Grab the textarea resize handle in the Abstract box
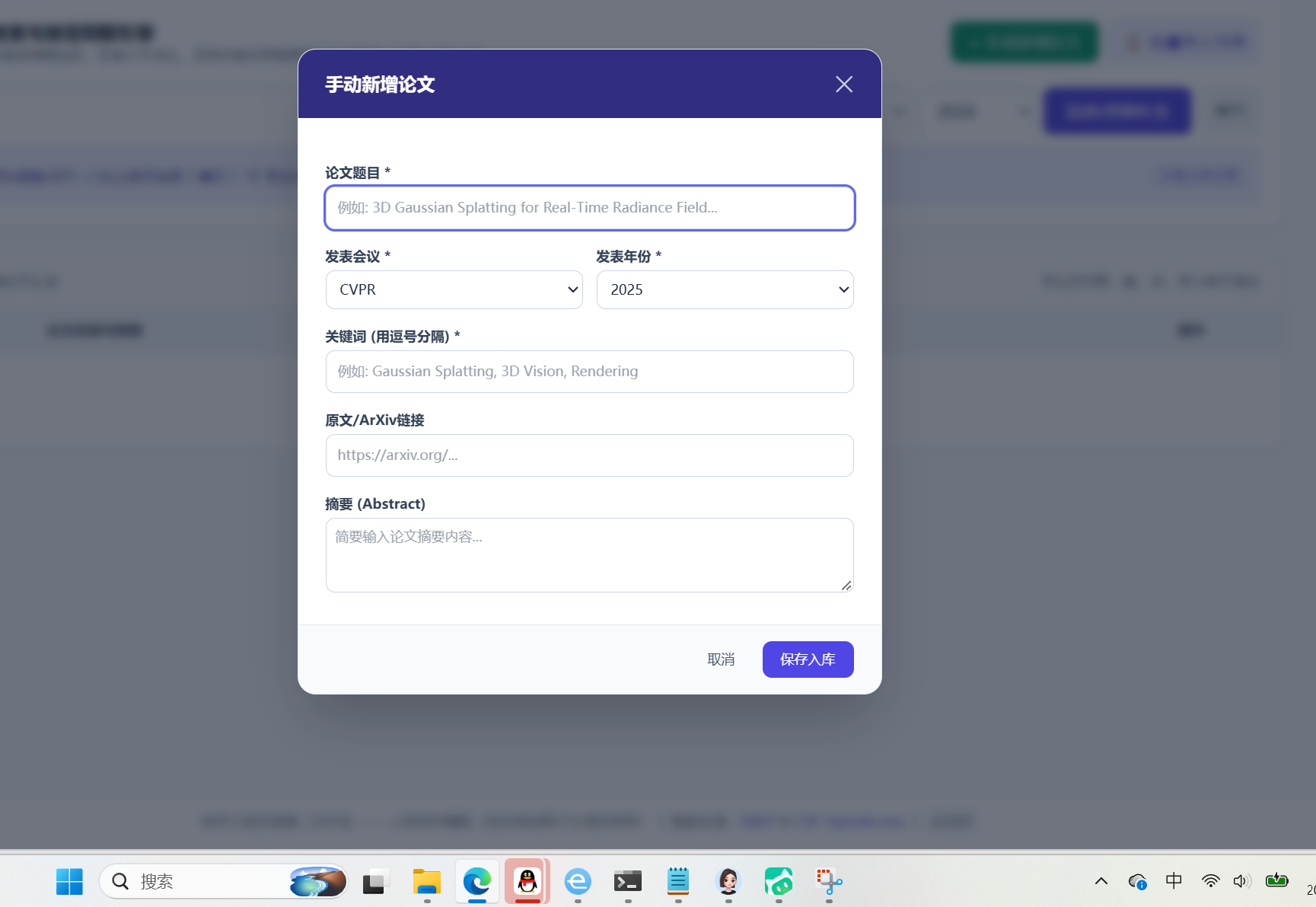 [846, 585]
